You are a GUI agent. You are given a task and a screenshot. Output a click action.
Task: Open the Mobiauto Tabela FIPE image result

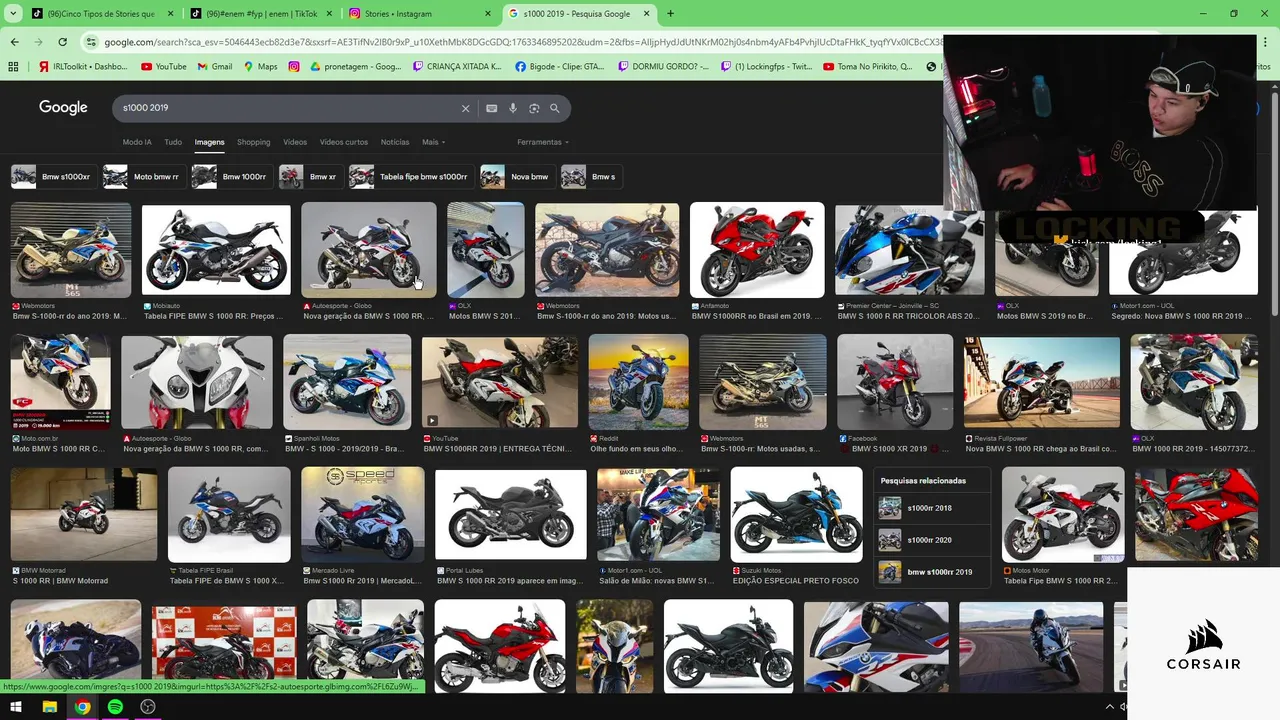click(x=216, y=250)
